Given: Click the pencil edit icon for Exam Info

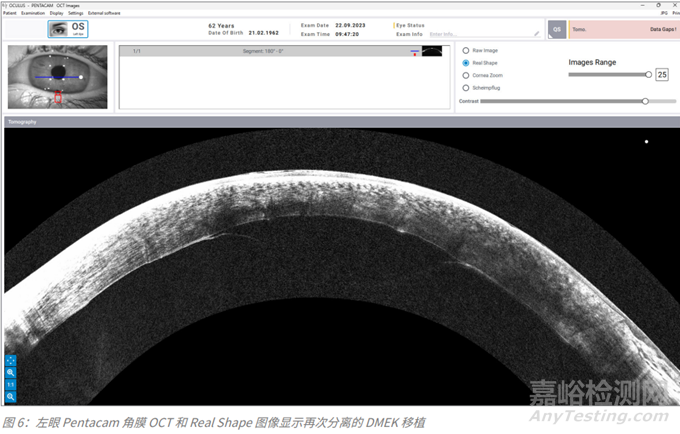Looking at the screenshot, I should coord(537,34).
